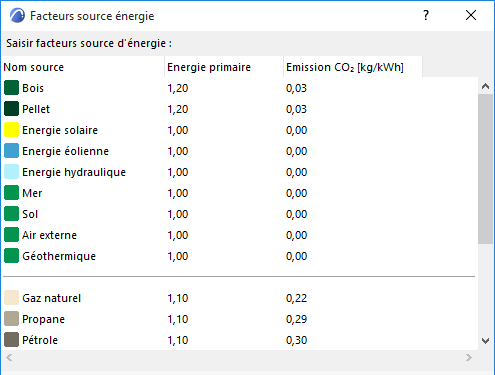Click the Bois color swatch
The width and height of the screenshot is (495, 375).
11,88
